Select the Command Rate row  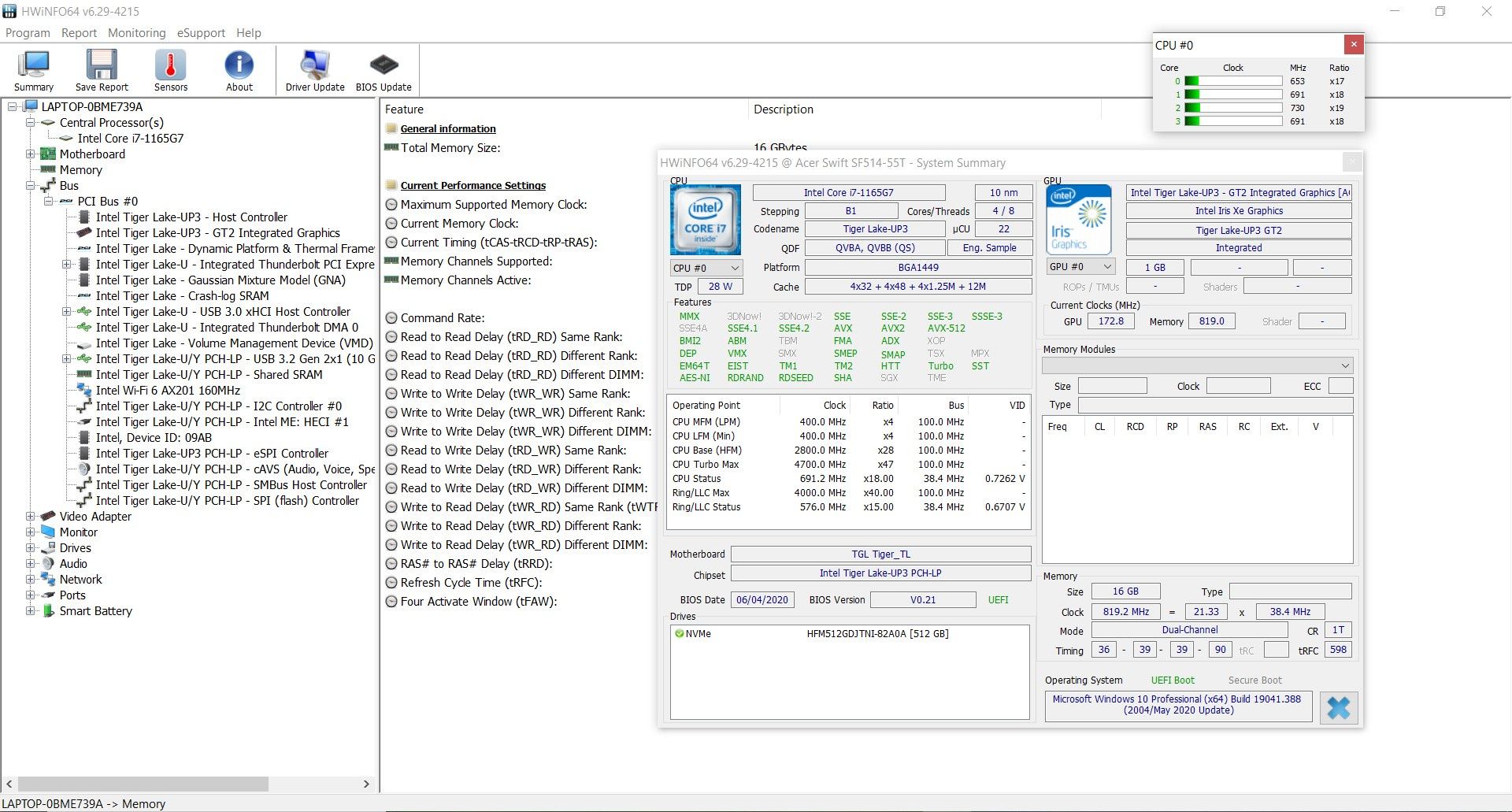coord(443,318)
